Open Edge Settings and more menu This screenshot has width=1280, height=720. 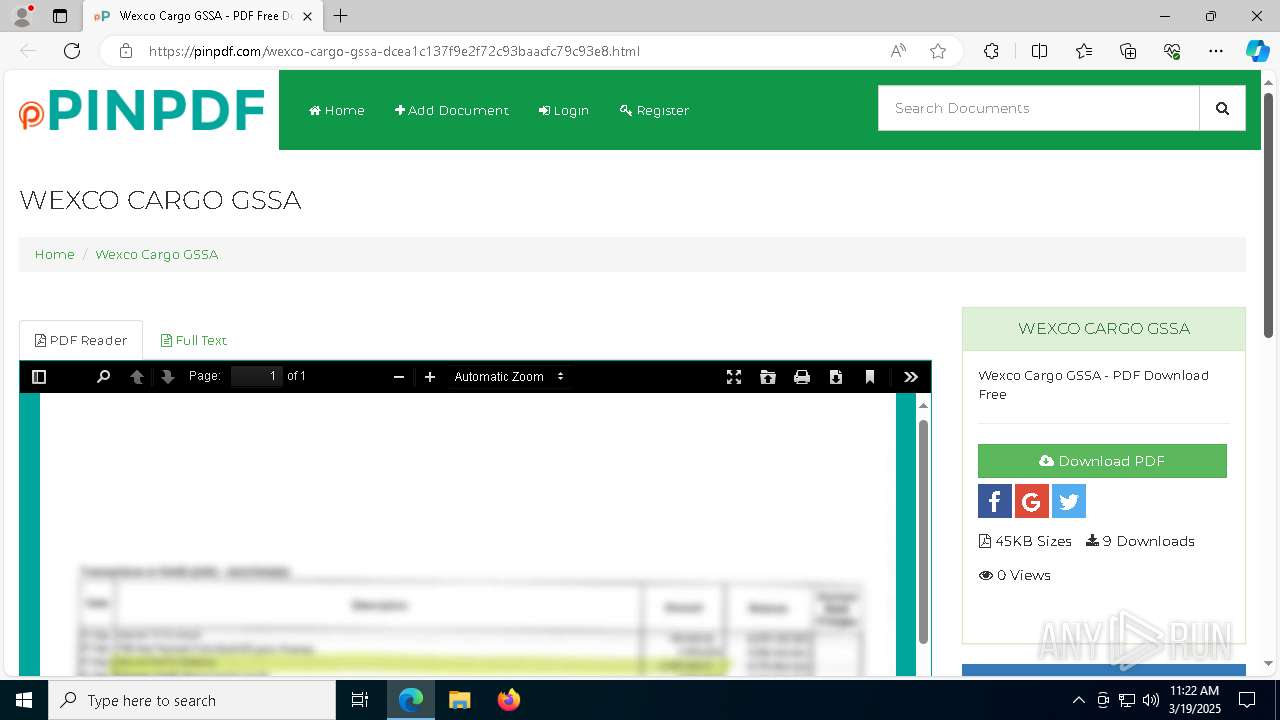click(x=1216, y=51)
